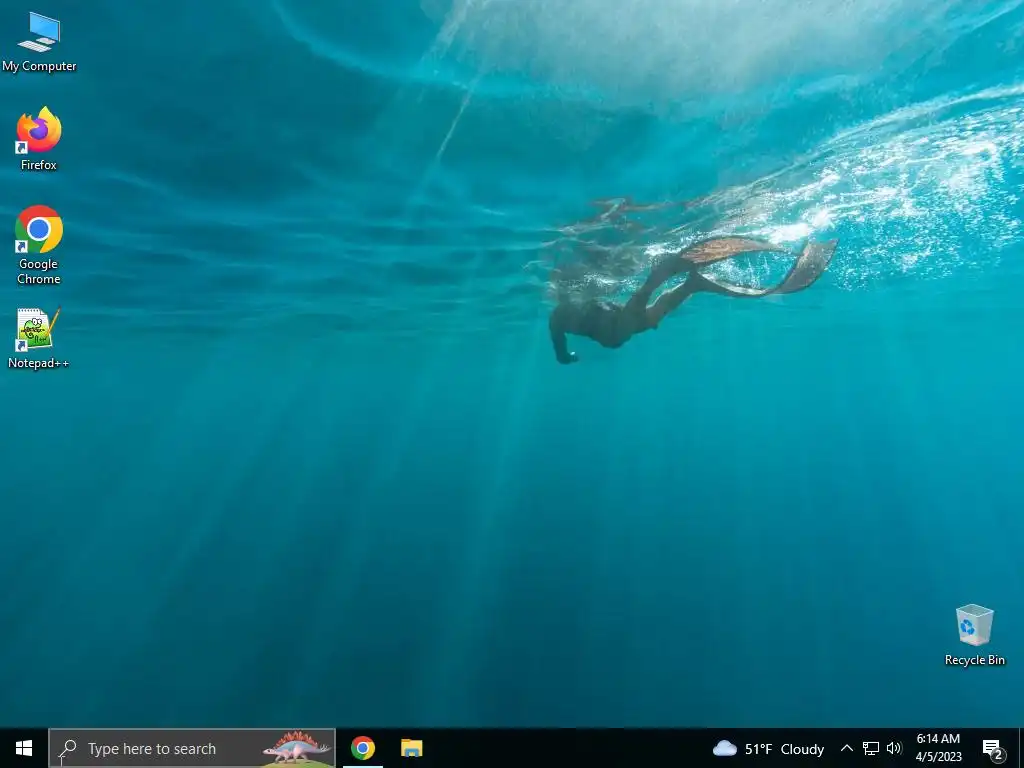Screen dimensions: 1024x768
Task: Open the Windows Start menu
Action: point(24,748)
